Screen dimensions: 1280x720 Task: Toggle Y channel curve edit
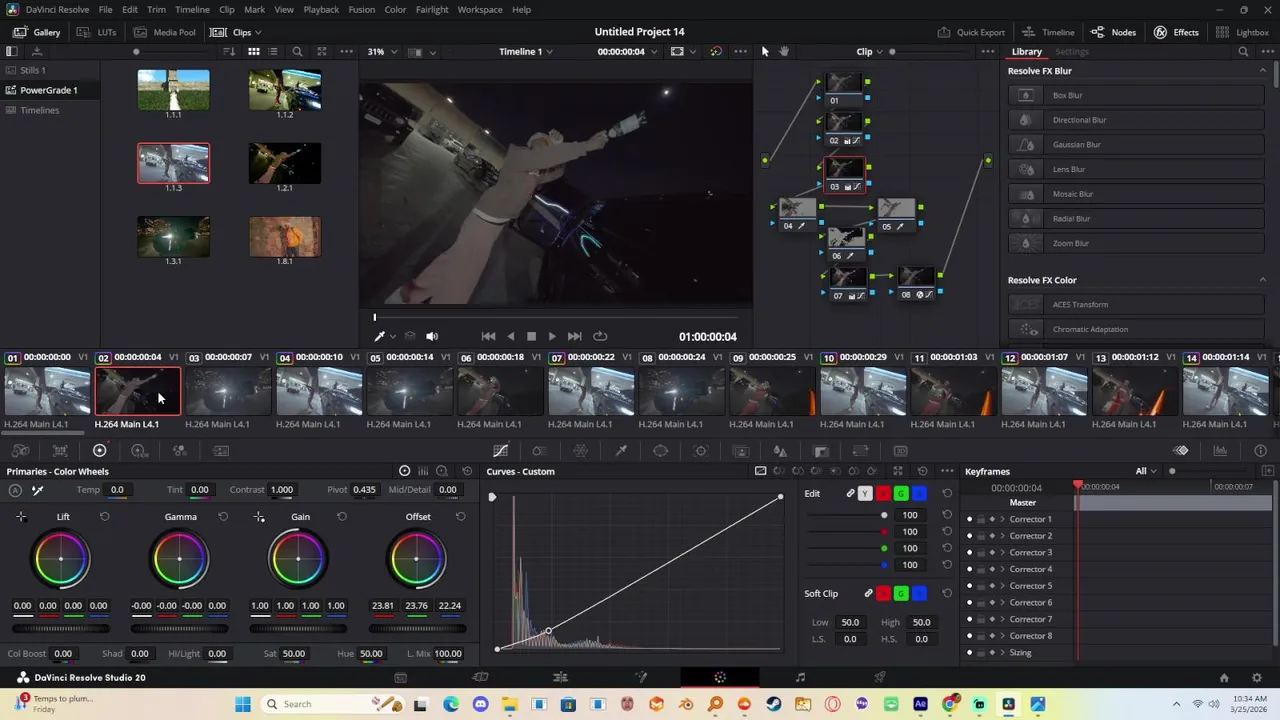click(x=865, y=494)
